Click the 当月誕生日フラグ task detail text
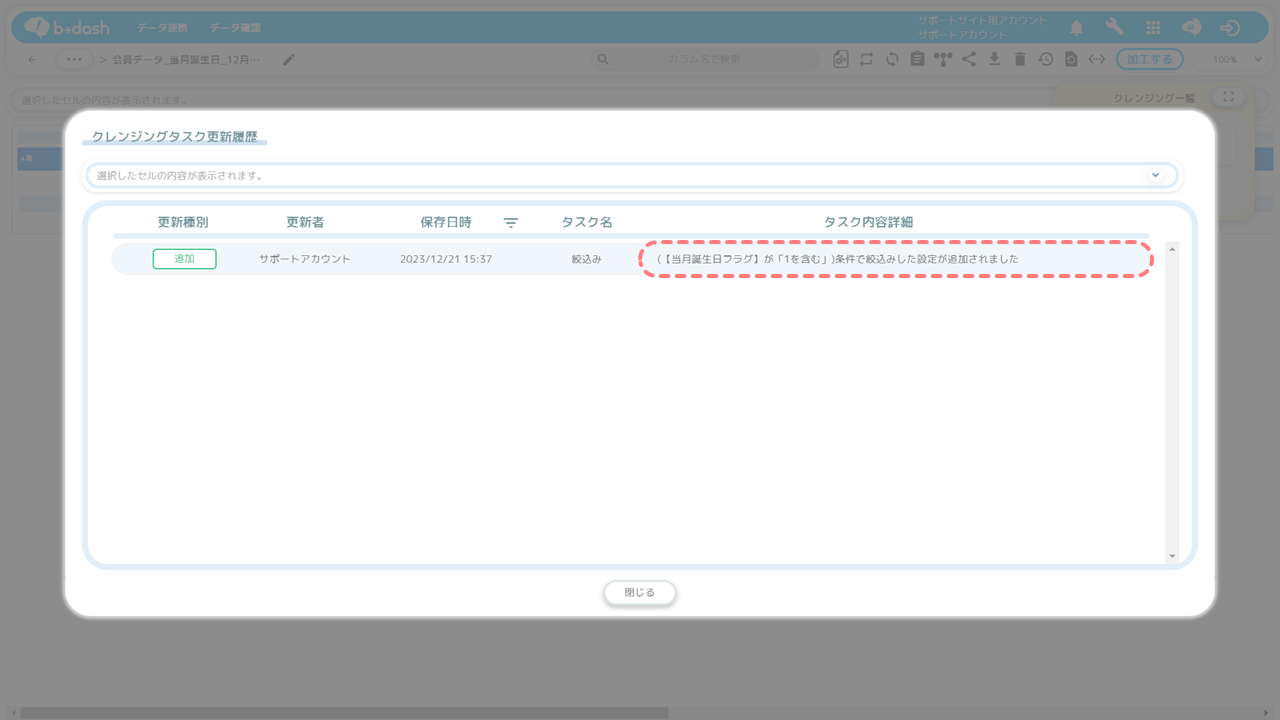Image resolution: width=1280 pixels, height=720 pixels. tap(837, 259)
